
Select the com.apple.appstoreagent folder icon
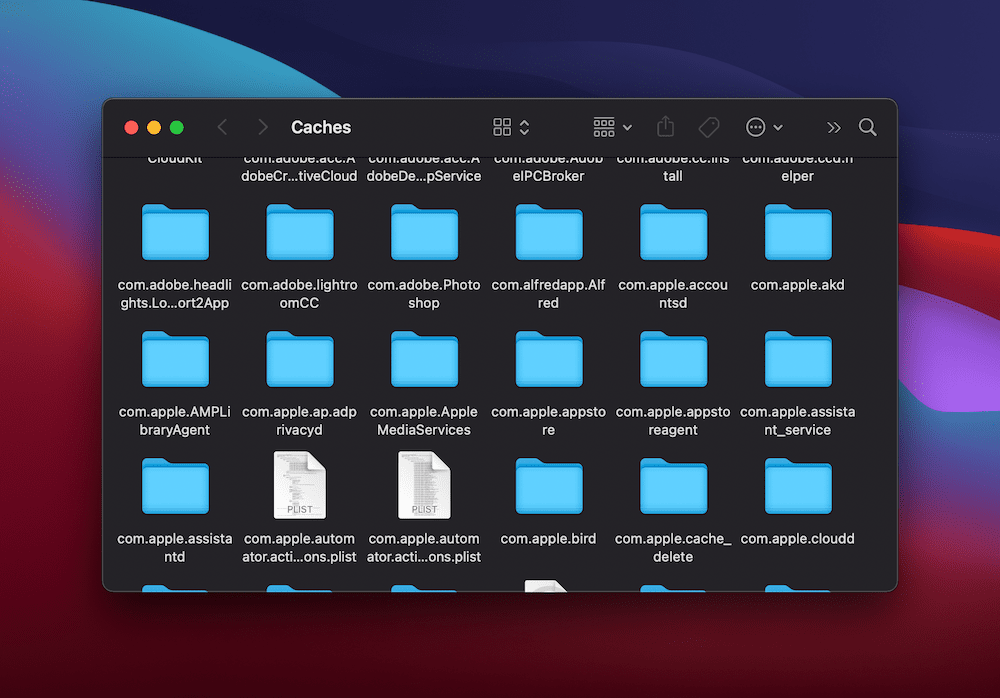[673, 359]
